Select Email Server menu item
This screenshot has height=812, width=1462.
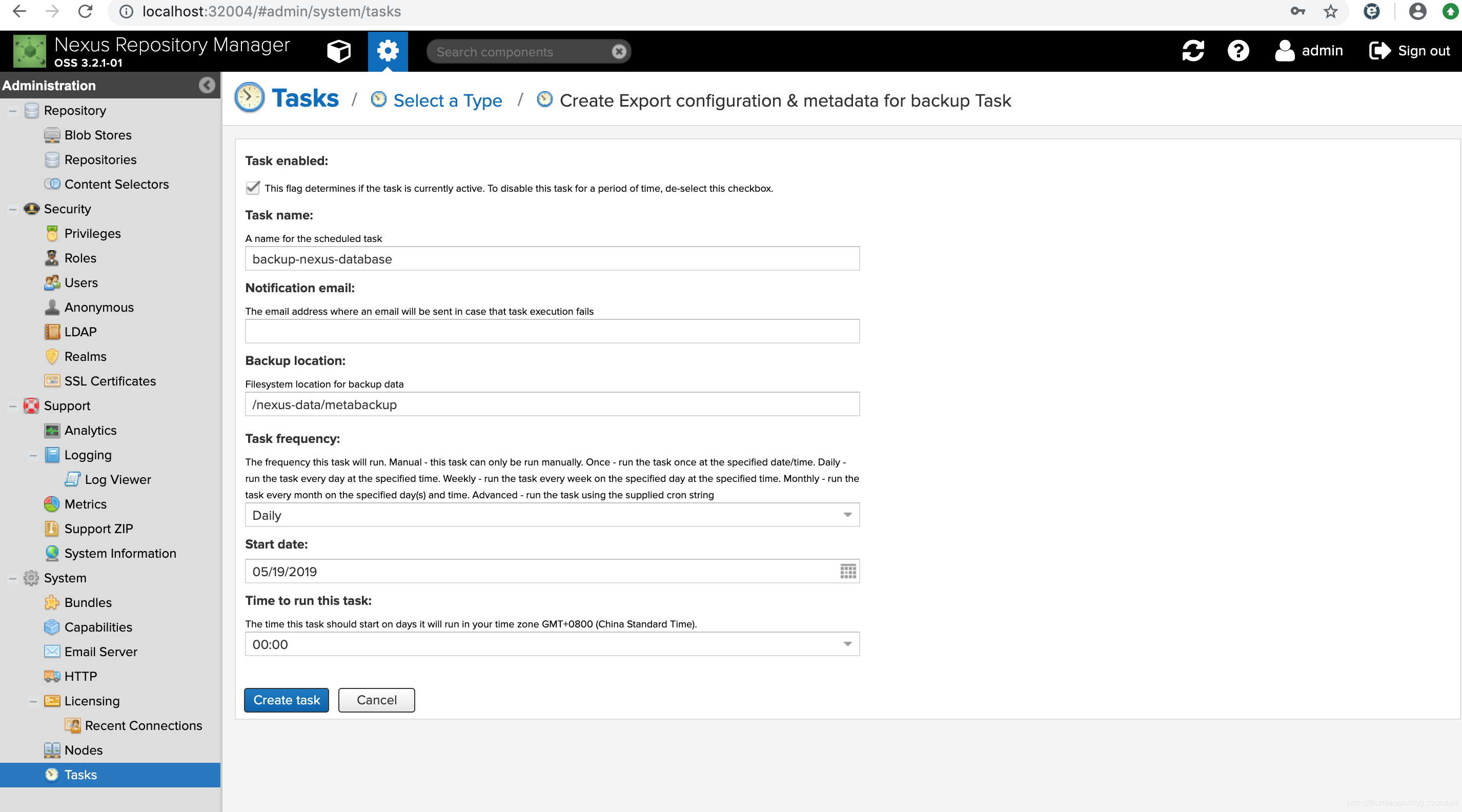100,652
